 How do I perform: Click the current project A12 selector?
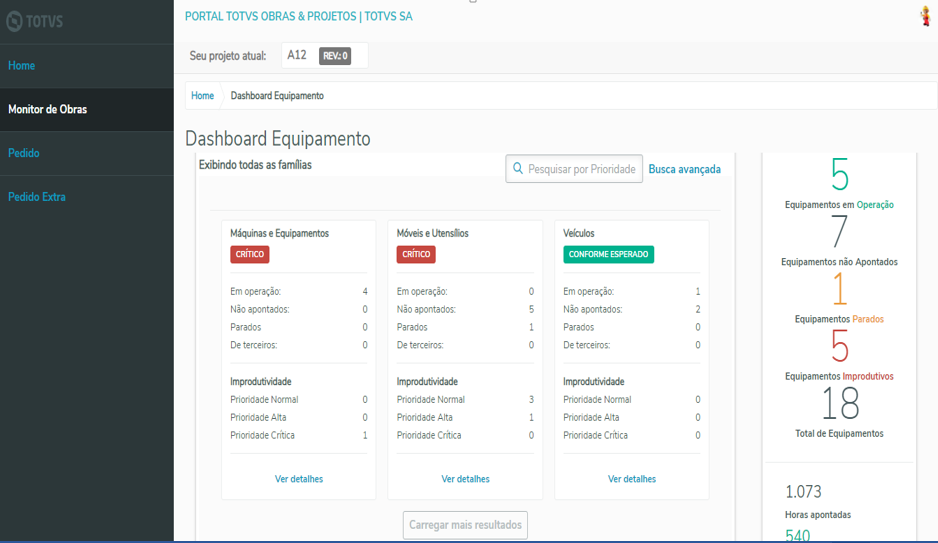[x=324, y=56]
